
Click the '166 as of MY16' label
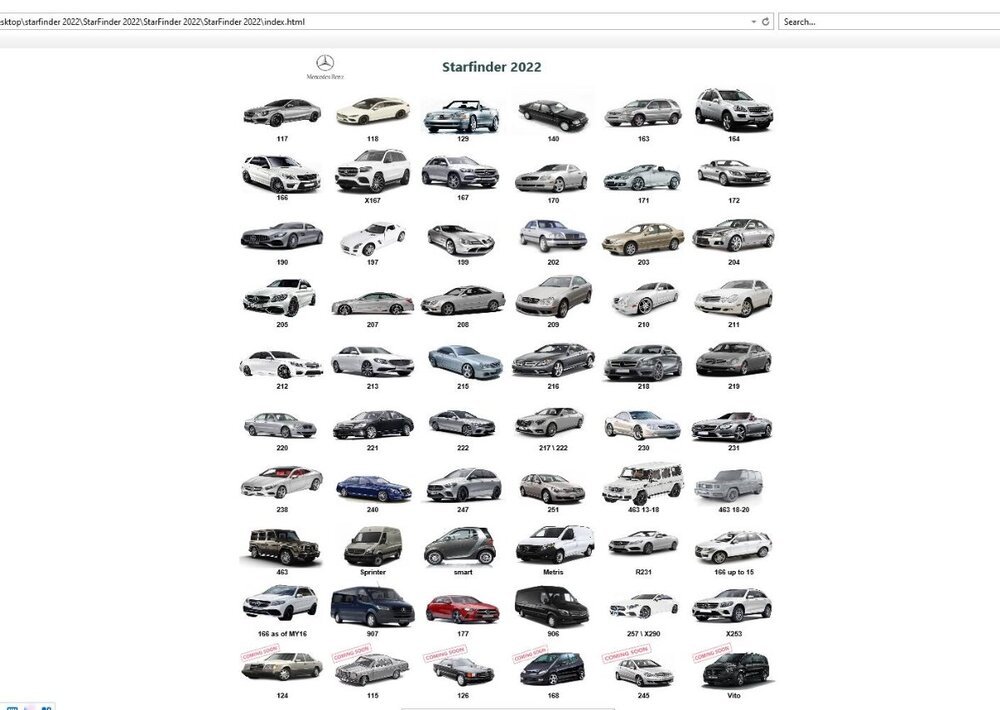click(281, 634)
